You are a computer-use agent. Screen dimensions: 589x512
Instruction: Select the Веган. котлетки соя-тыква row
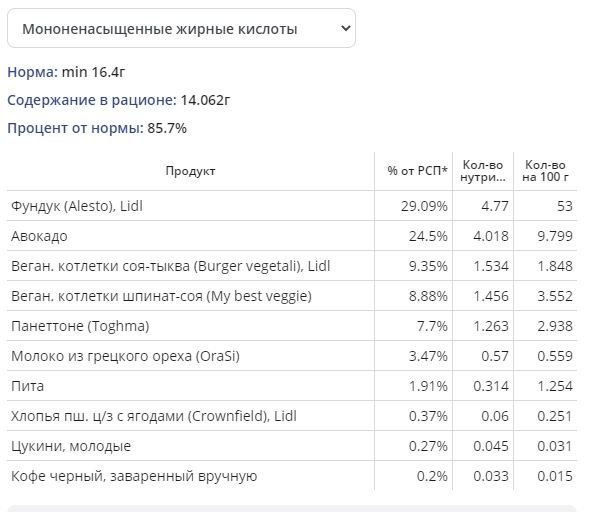pyautogui.click(x=292, y=266)
